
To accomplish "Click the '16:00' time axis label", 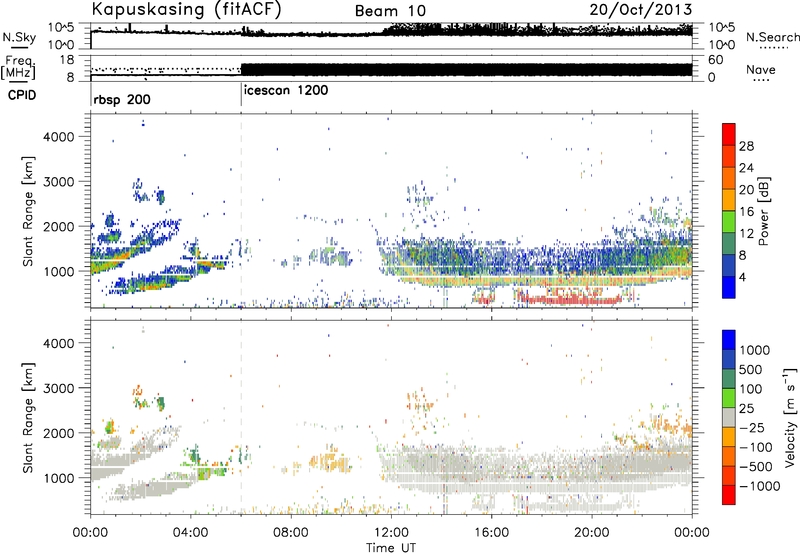I will (x=491, y=533).
